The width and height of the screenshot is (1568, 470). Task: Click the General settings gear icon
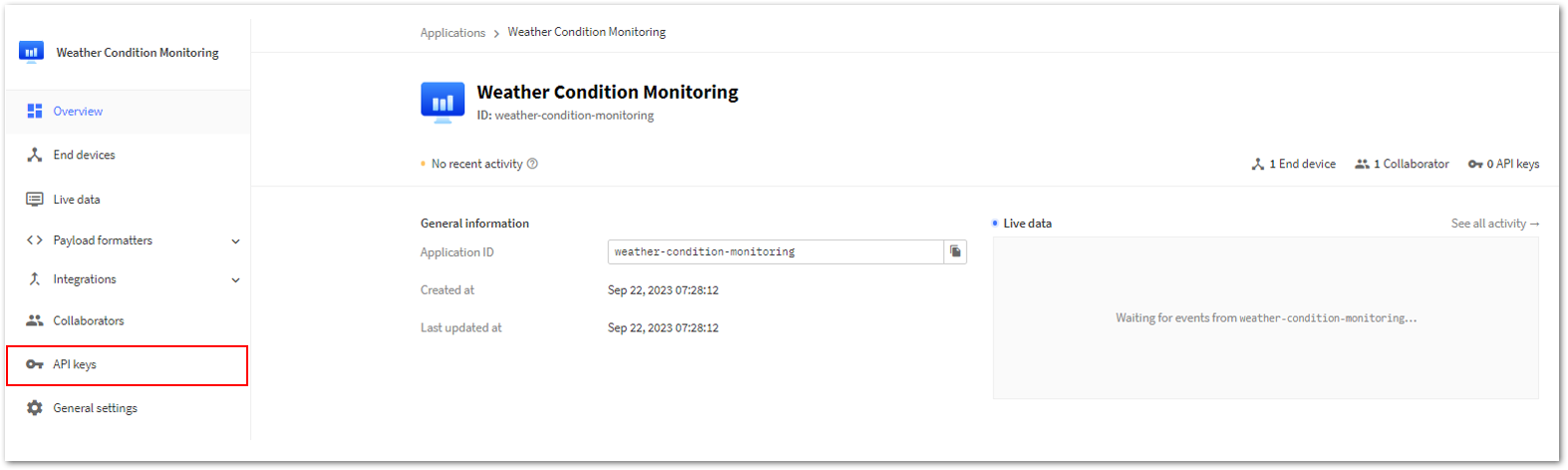coord(35,408)
